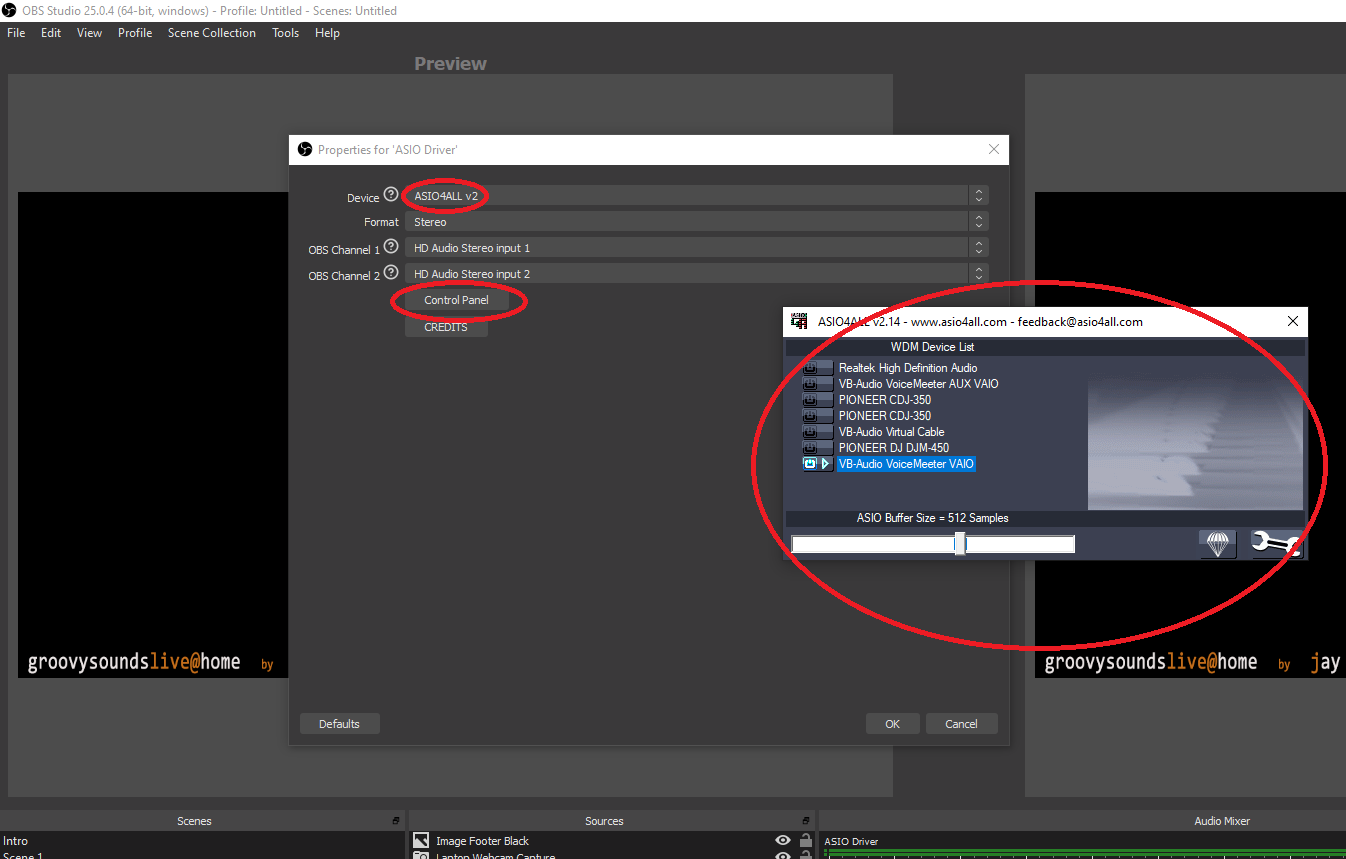Open the Help menu
The height and width of the screenshot is (859, 1346).
point(327,33)
